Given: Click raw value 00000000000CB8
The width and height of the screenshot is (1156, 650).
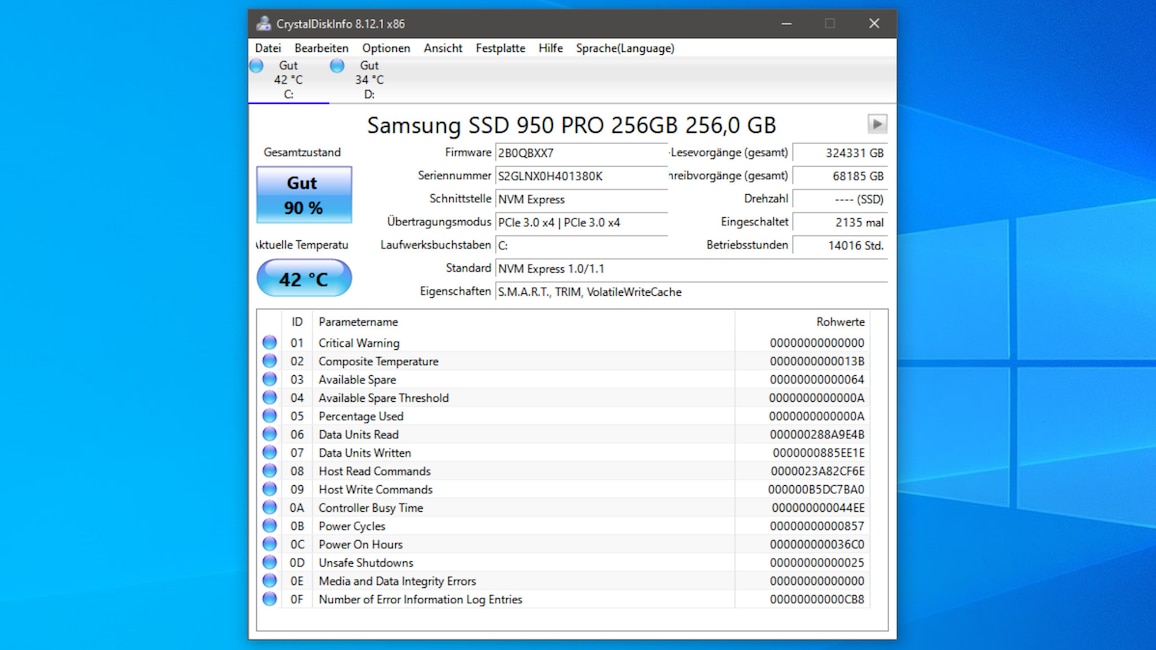Looking at the screenshot, I should click(x=817, y=599).
